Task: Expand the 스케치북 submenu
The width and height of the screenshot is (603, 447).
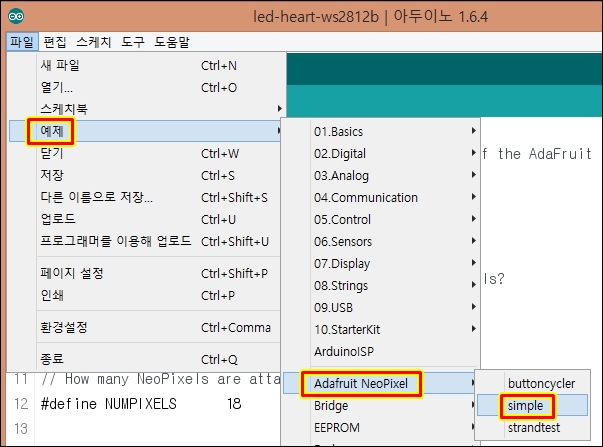Action: 144,109
